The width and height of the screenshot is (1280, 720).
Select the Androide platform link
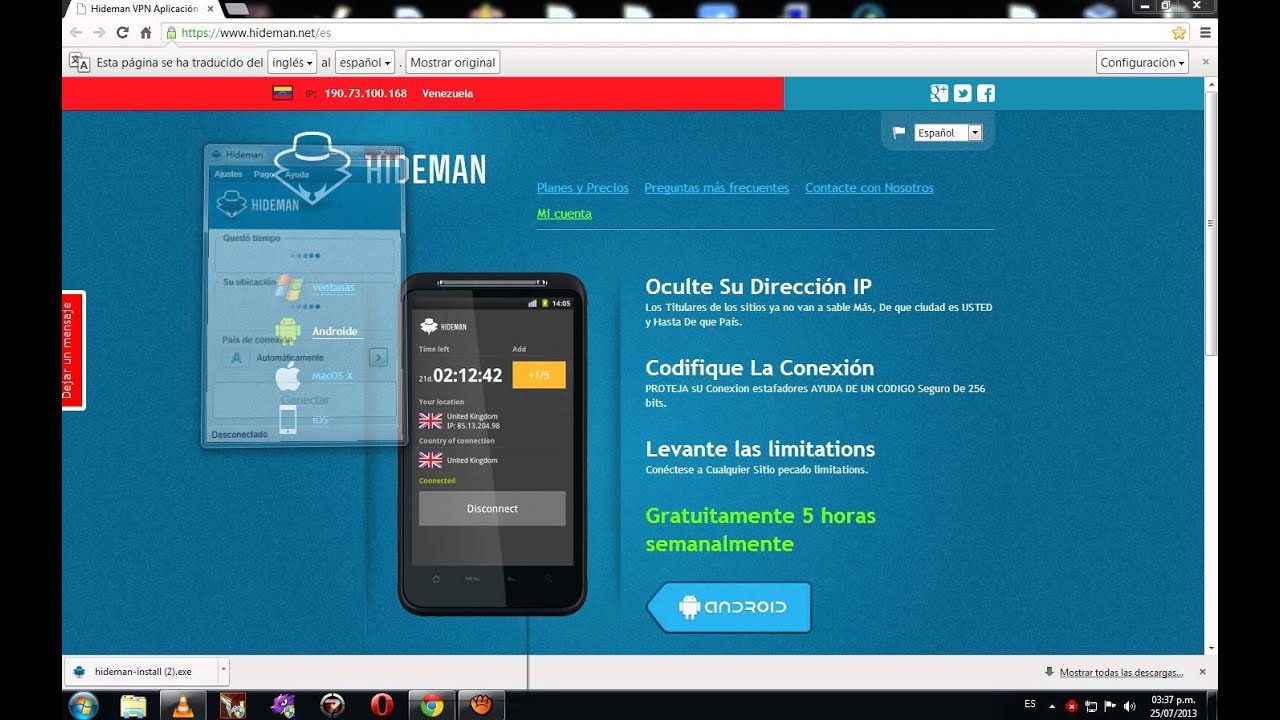[335, 332]
